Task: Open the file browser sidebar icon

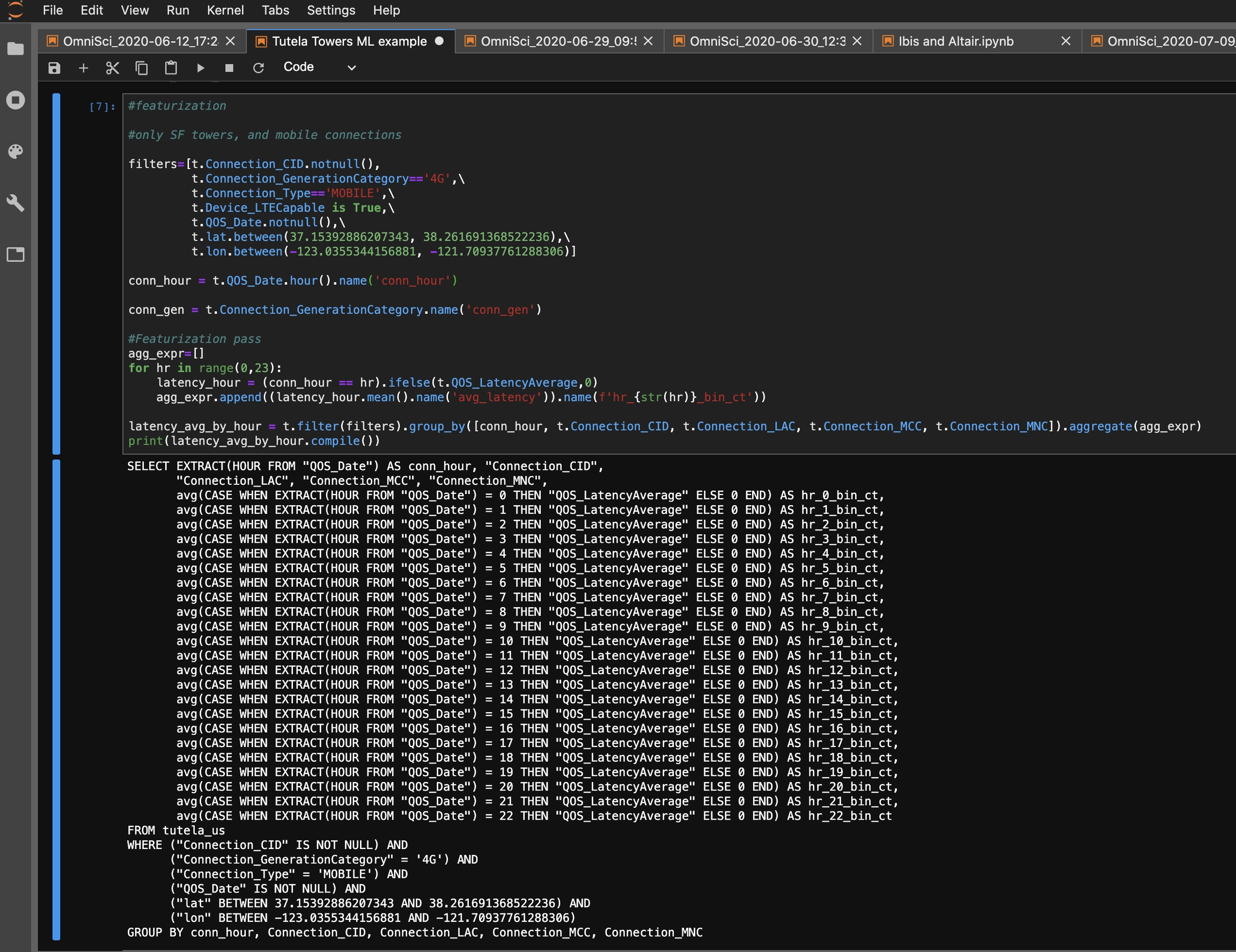Action: (x=15, y=49)
